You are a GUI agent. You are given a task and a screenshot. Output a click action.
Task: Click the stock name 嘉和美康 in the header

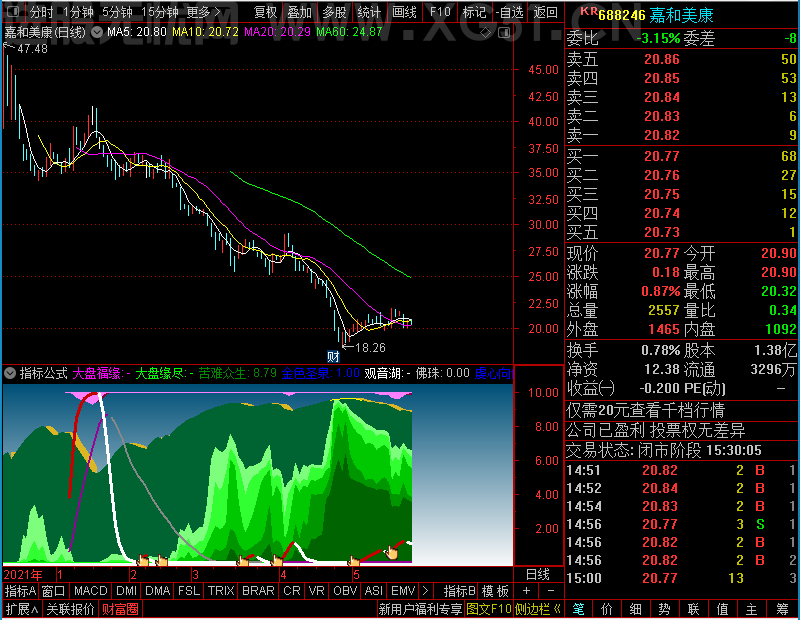coord(682,16)
